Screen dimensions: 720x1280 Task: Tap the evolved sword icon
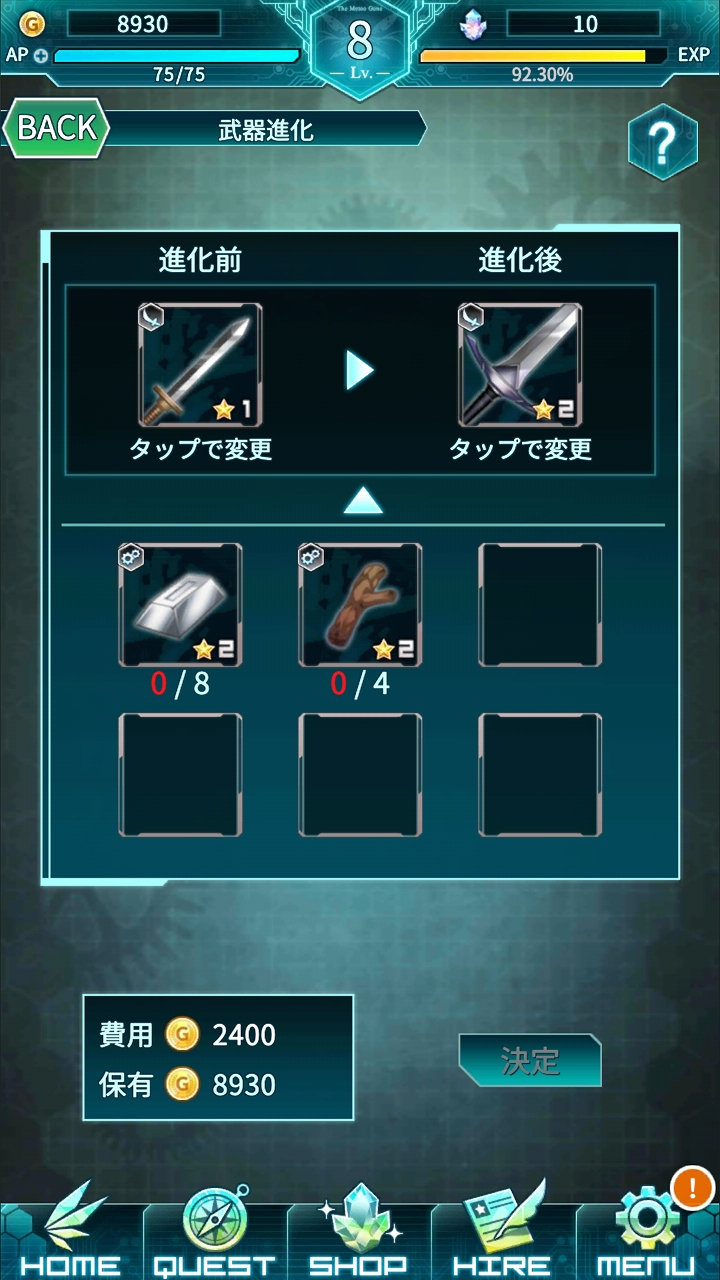pyautogui.click(x=520, y=365)
